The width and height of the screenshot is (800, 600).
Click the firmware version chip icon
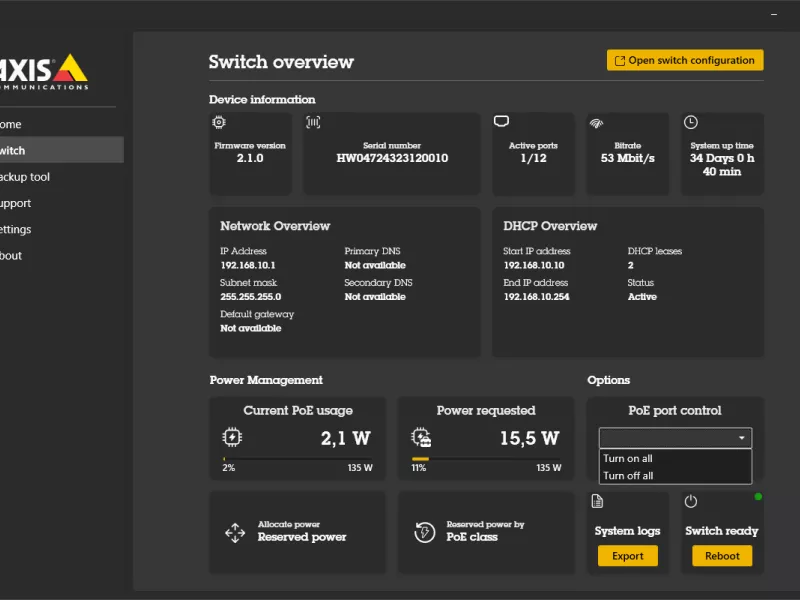point(220,122)
